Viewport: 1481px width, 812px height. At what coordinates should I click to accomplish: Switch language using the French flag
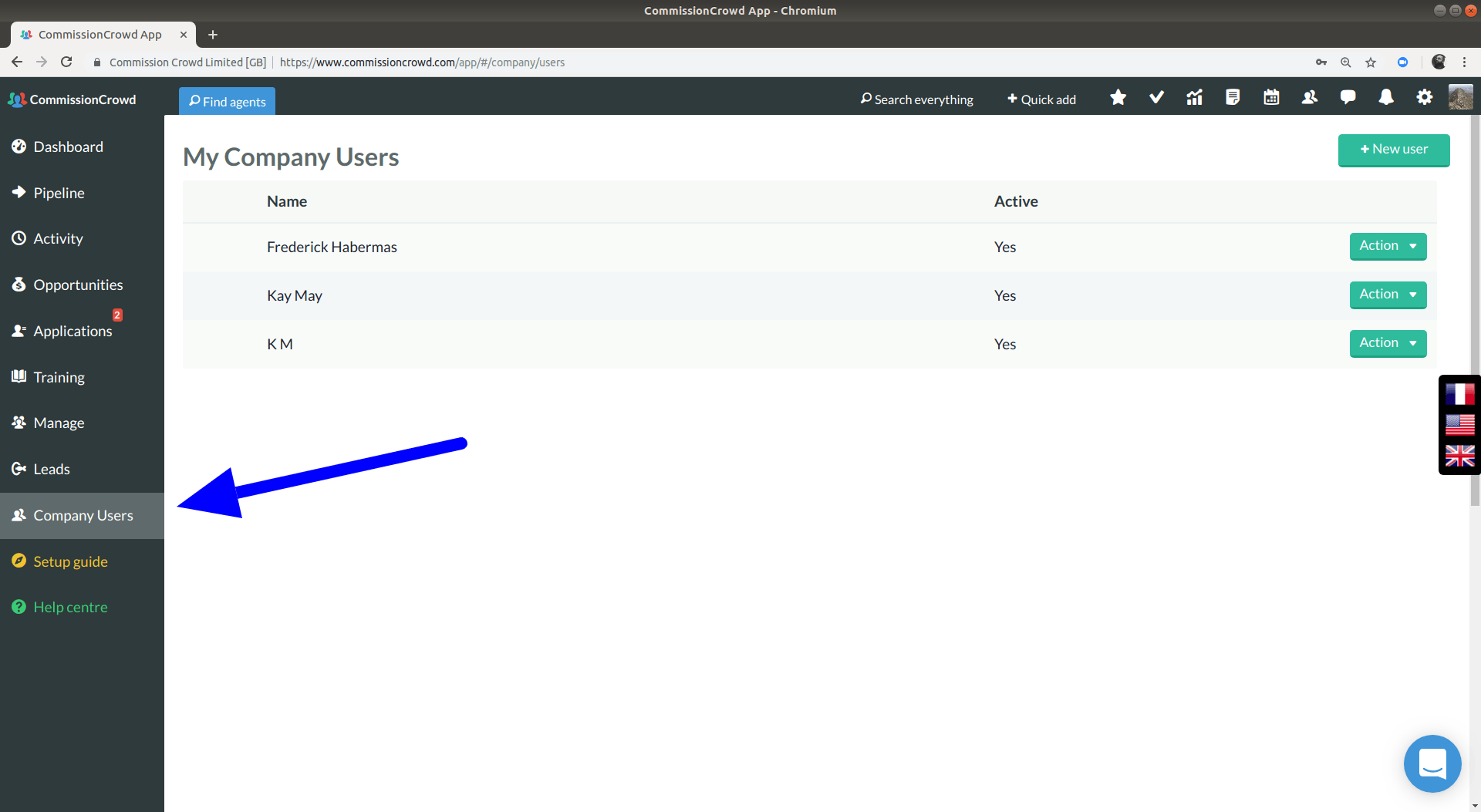(x=1459, y=394)
